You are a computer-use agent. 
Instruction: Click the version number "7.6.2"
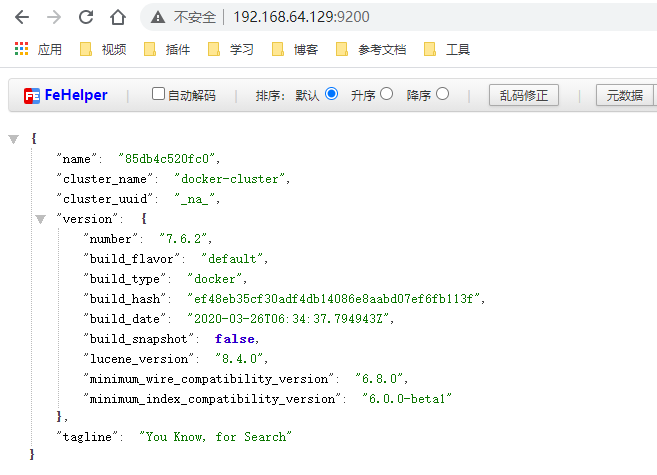tap(184, 239)
